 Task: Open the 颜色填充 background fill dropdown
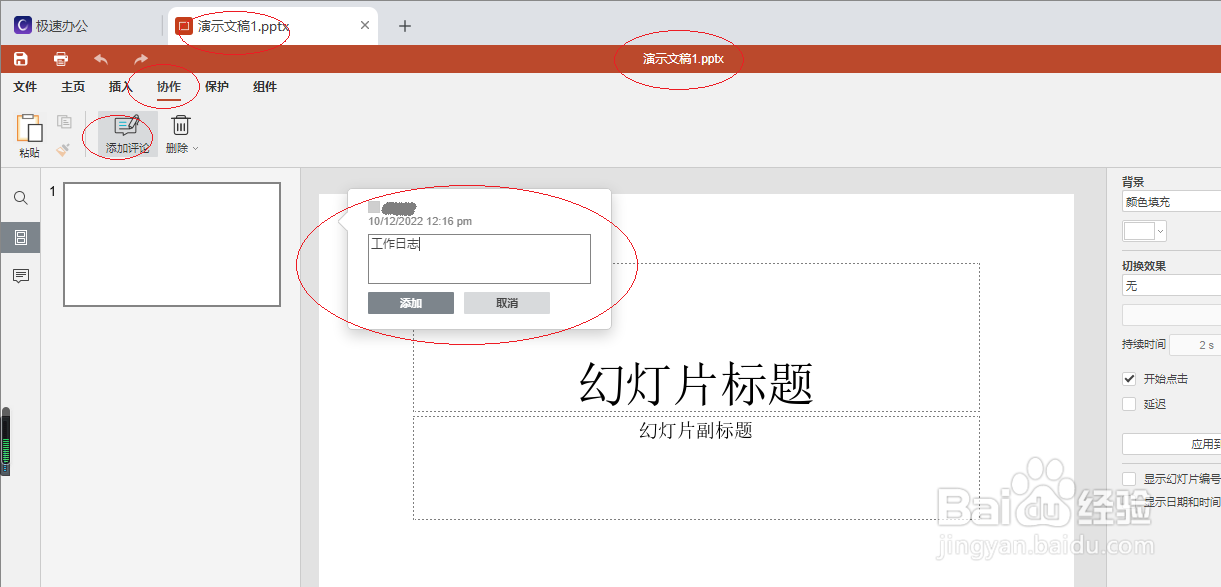point(1170,201)
